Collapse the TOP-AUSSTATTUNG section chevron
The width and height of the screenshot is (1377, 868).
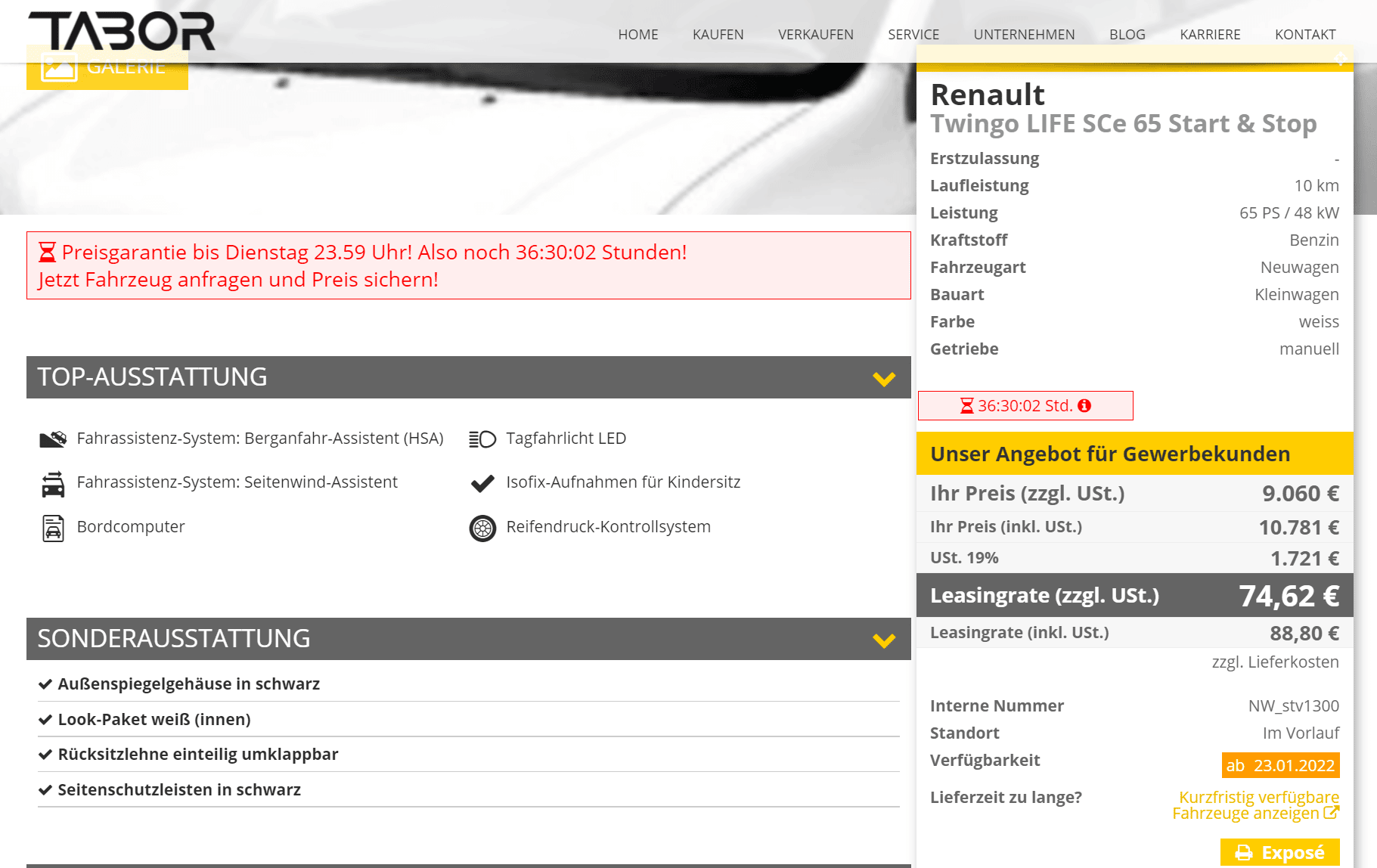click(x=884, y=378)
